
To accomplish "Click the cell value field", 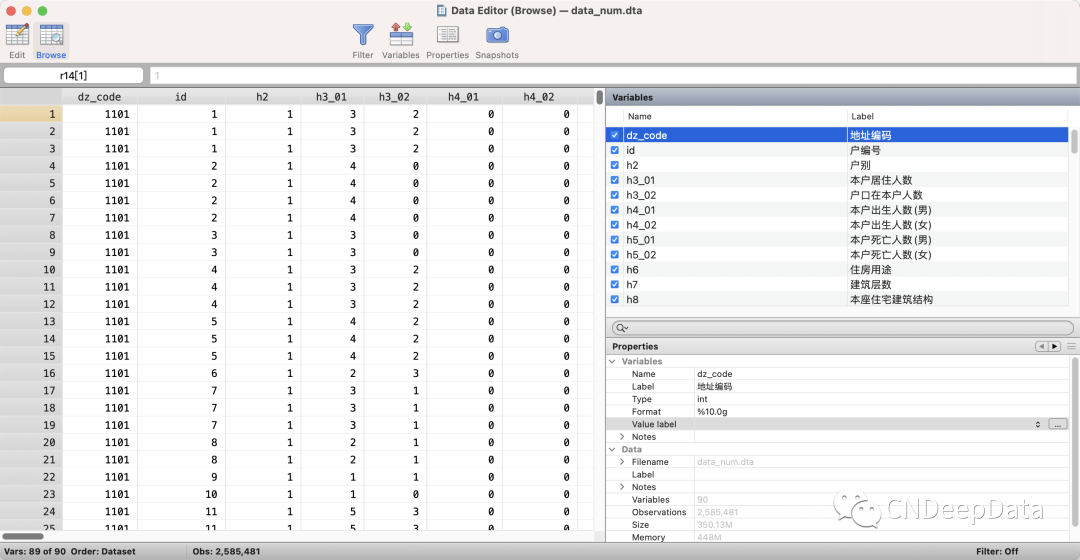I will coord(613,75).
